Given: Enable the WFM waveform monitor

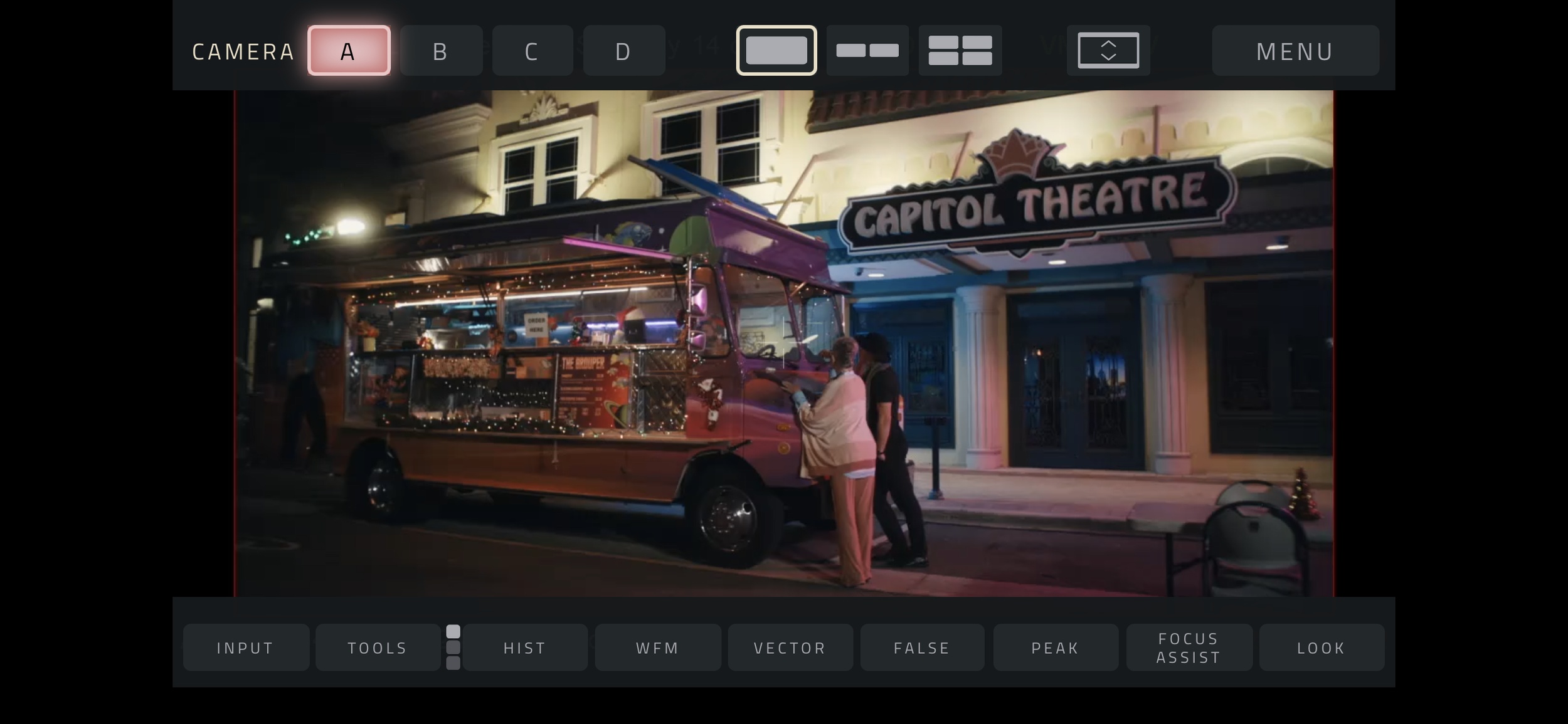Looking at the screenshot, I should 657,648.
